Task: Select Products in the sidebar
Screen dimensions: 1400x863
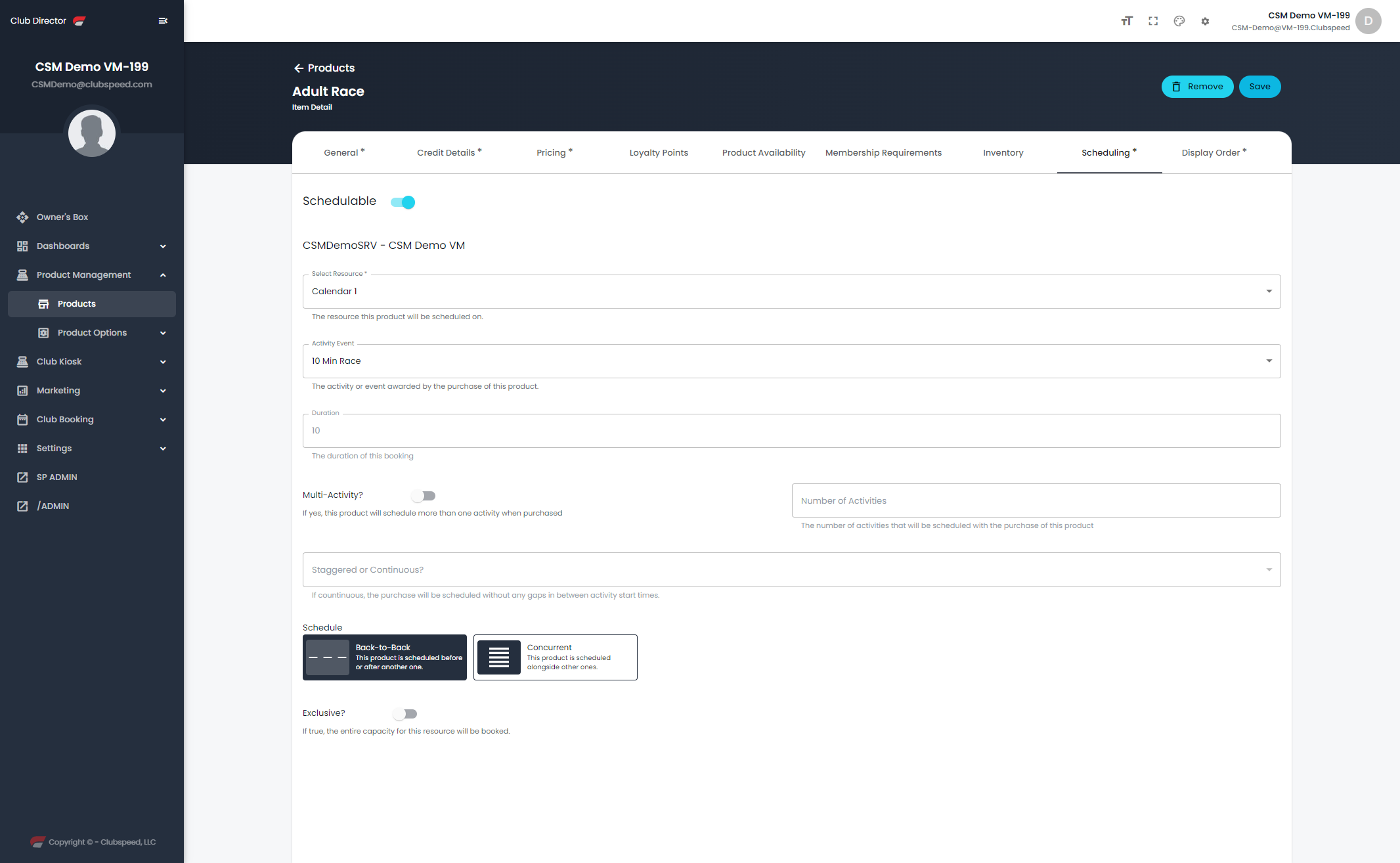Action: (x=92, y=304)
